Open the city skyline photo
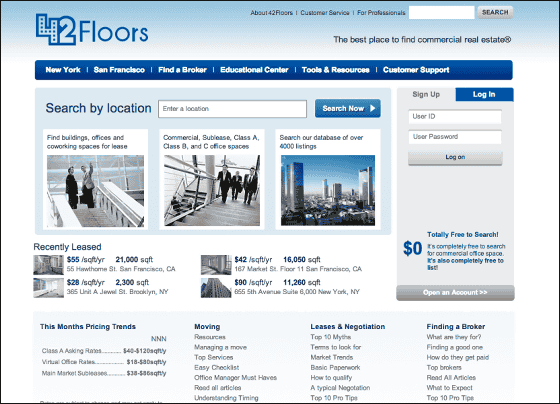 328,190
